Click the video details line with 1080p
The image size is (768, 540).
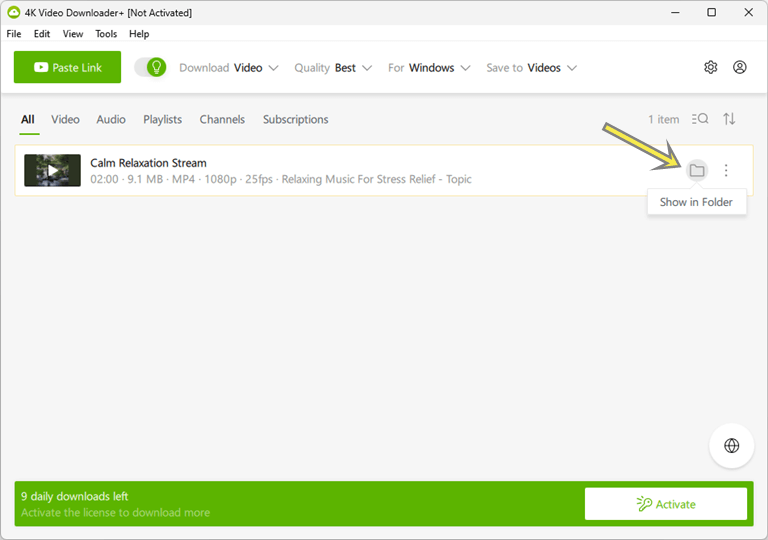tap(281, 179)
